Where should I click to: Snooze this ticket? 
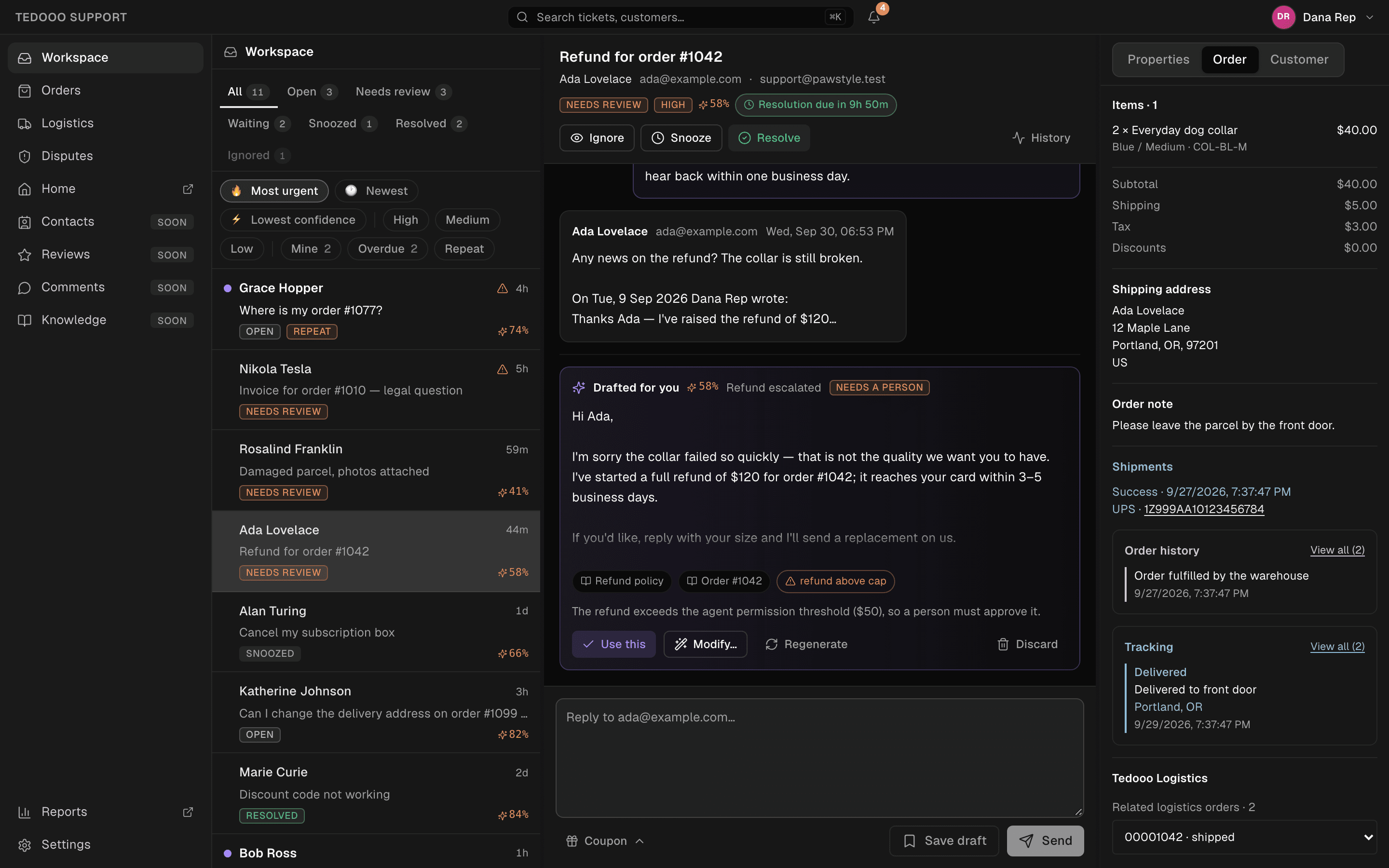(681, 138)
